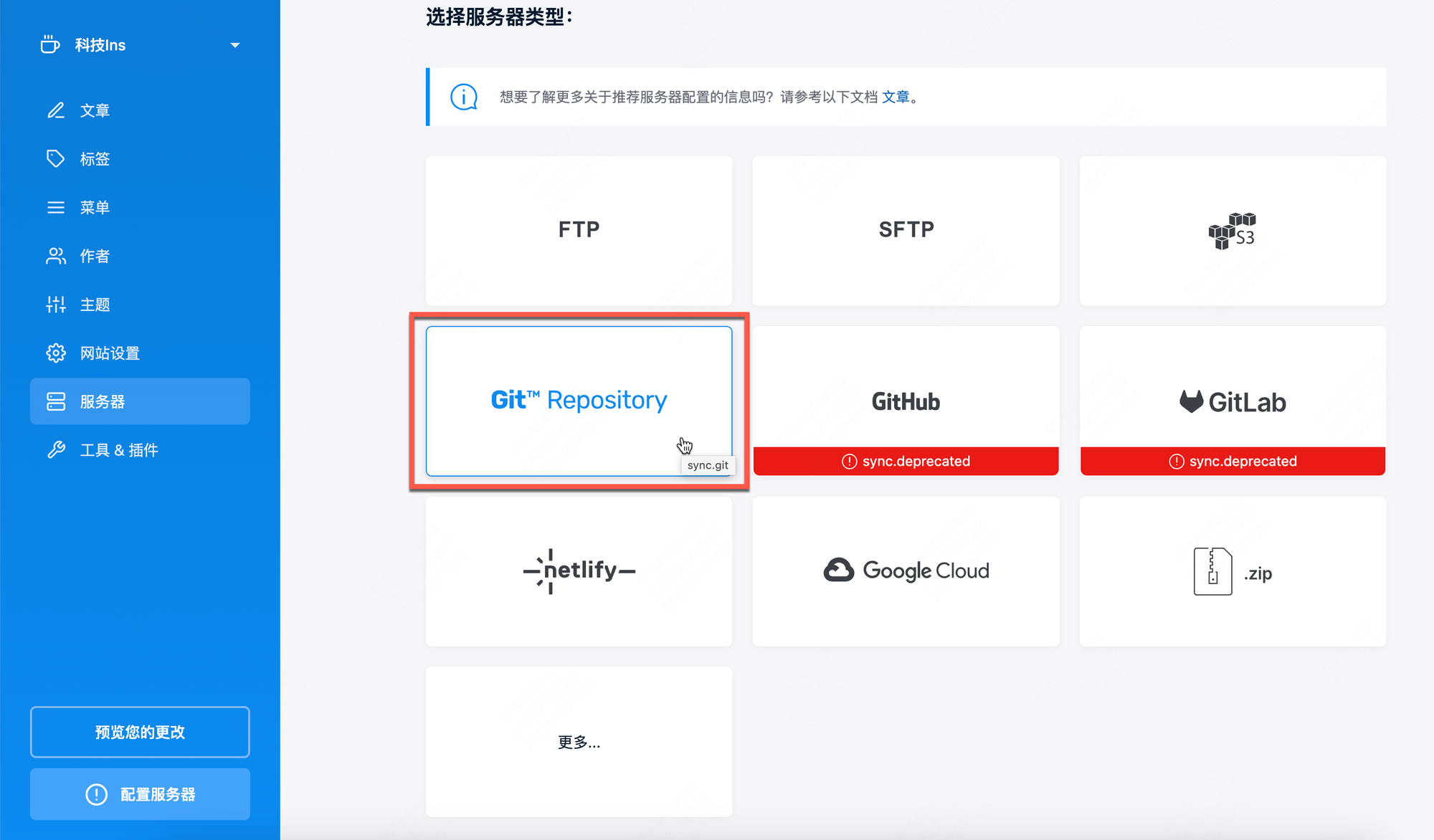Open the 文章 documentation link in the banner
Image resolution: width=1434 pixels, height=840 pixels.
coord(896,97)
